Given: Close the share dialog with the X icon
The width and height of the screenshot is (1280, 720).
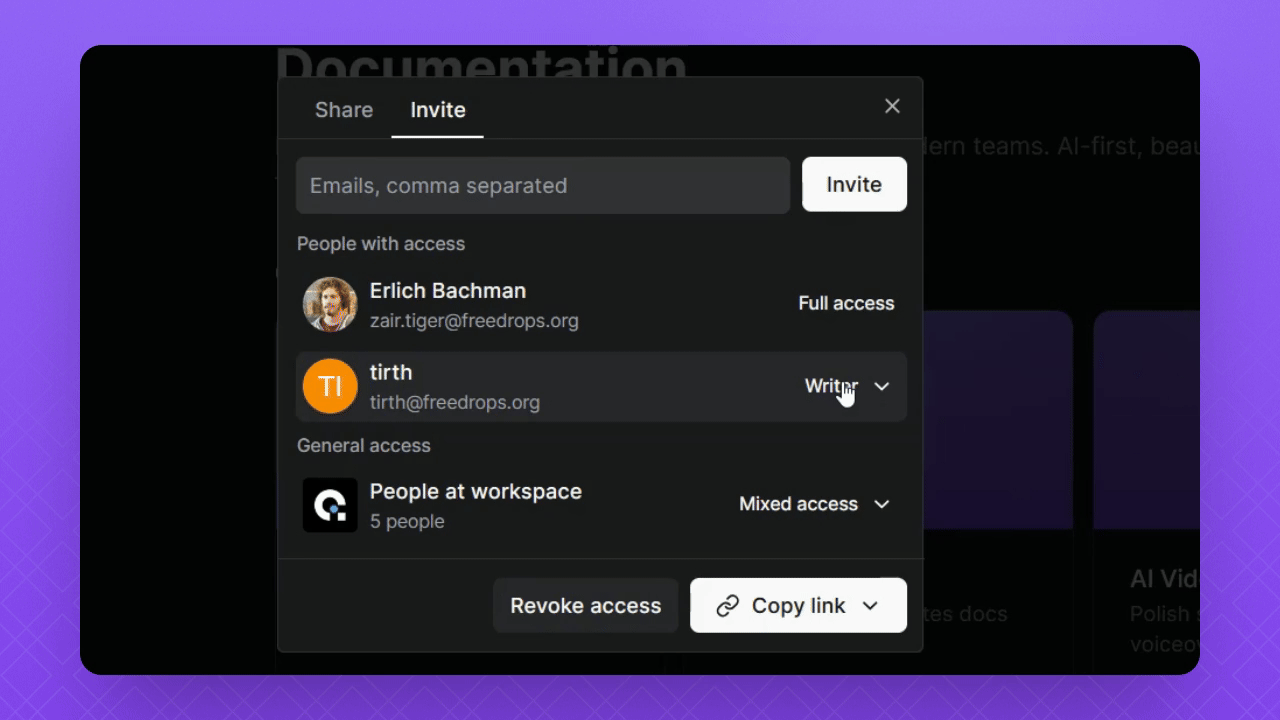Looking at the screenshot, I should click(893, 106).
